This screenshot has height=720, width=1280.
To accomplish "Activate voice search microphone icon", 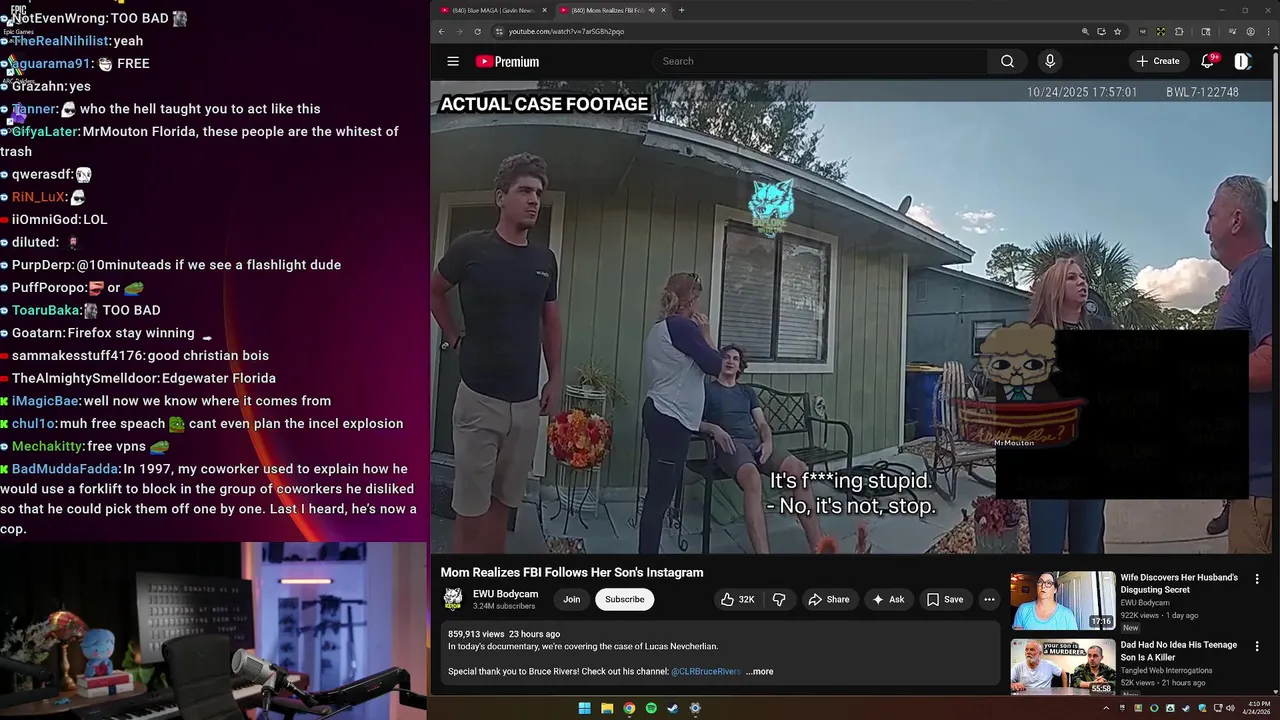I will click(1049, 61).
